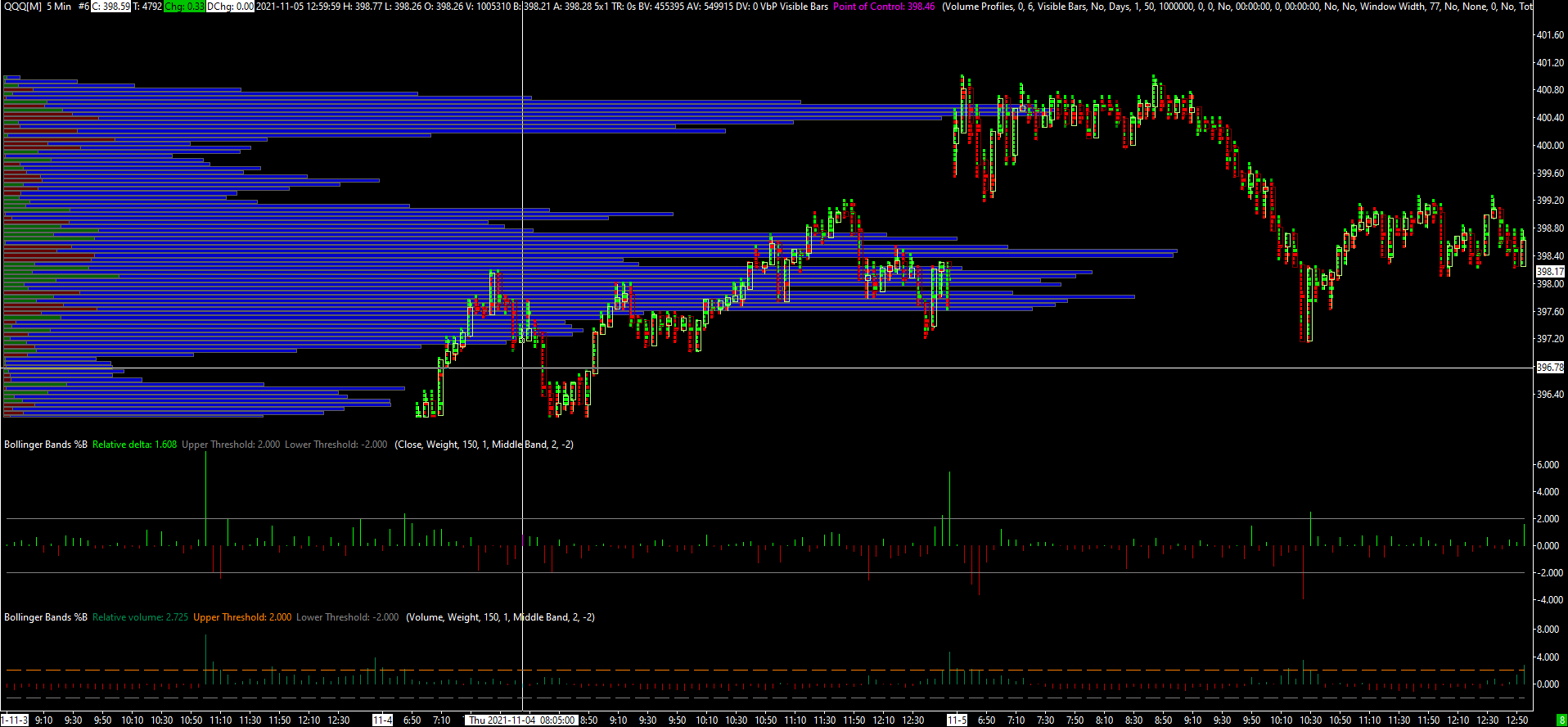
Task: Click the 'L: 398.26' low value
Action: 402,7
